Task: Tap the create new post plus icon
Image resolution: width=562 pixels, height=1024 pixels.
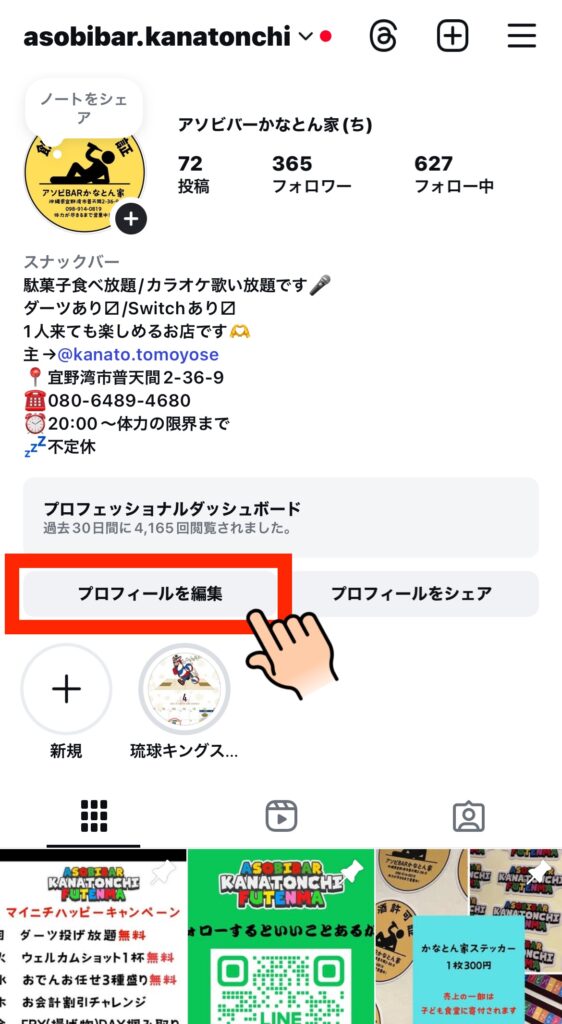Action: [x=452, y=36]
